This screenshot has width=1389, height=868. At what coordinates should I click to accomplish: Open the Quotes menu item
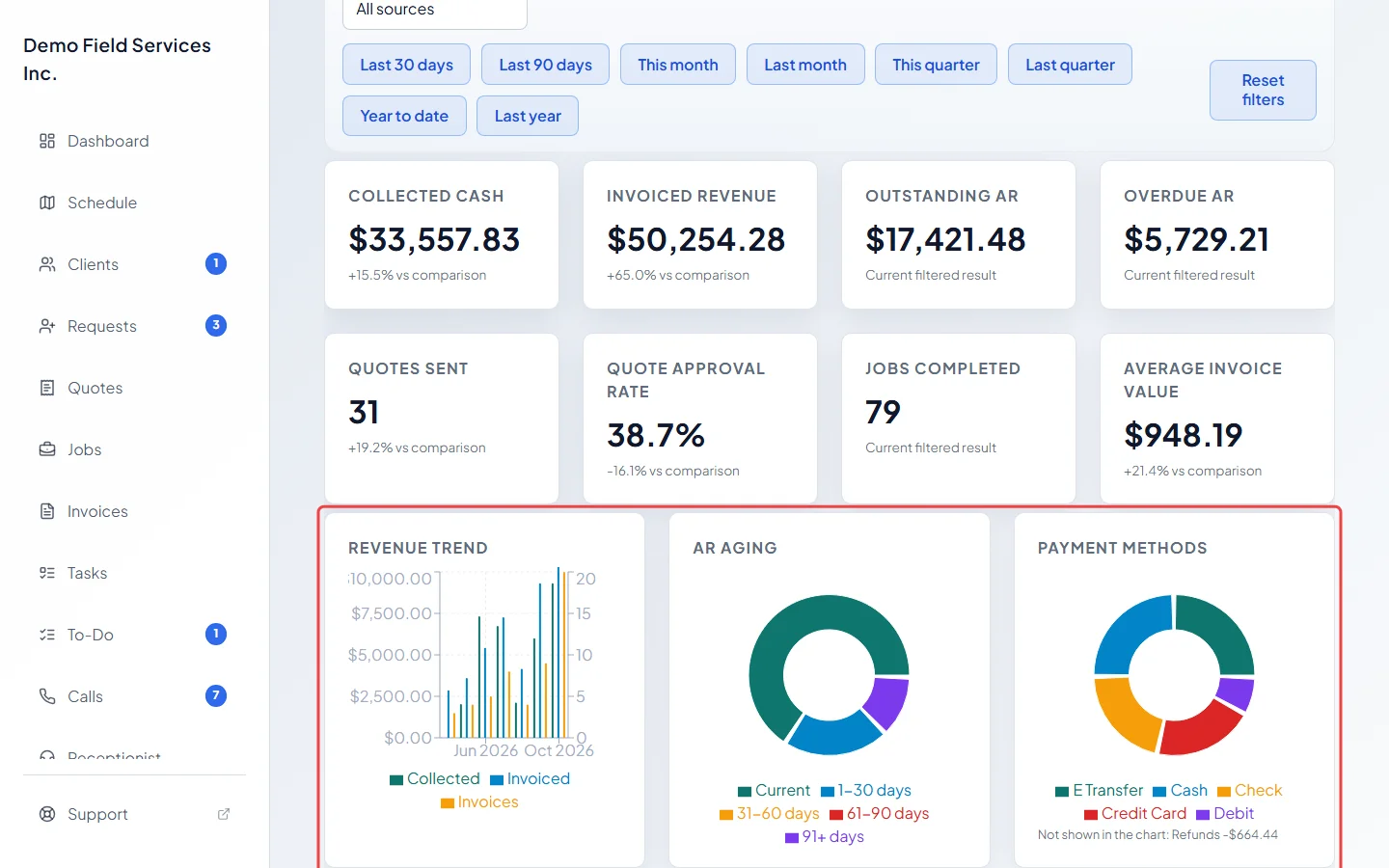135,388
